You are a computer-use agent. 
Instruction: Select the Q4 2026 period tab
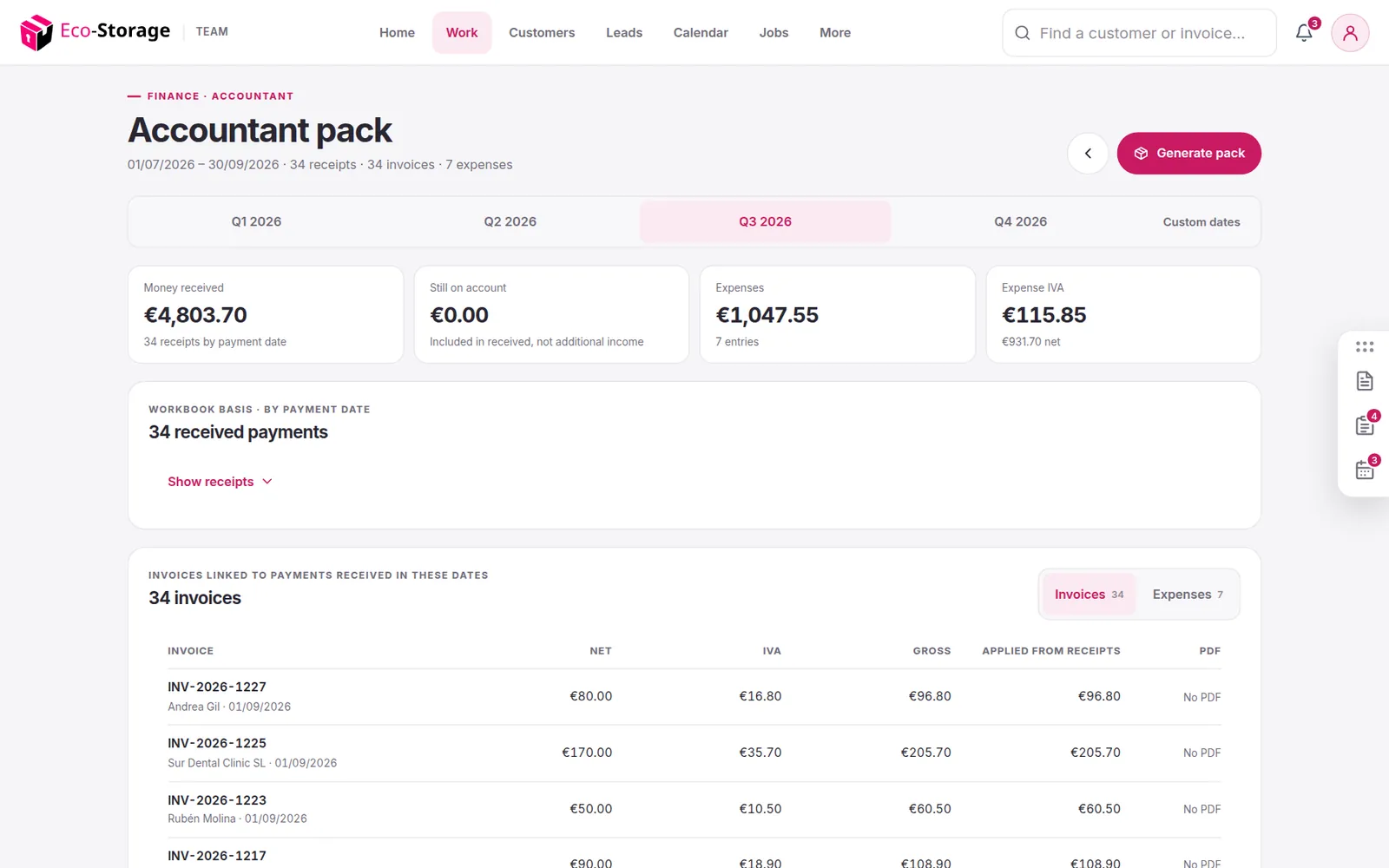[x=1021, y=221]
